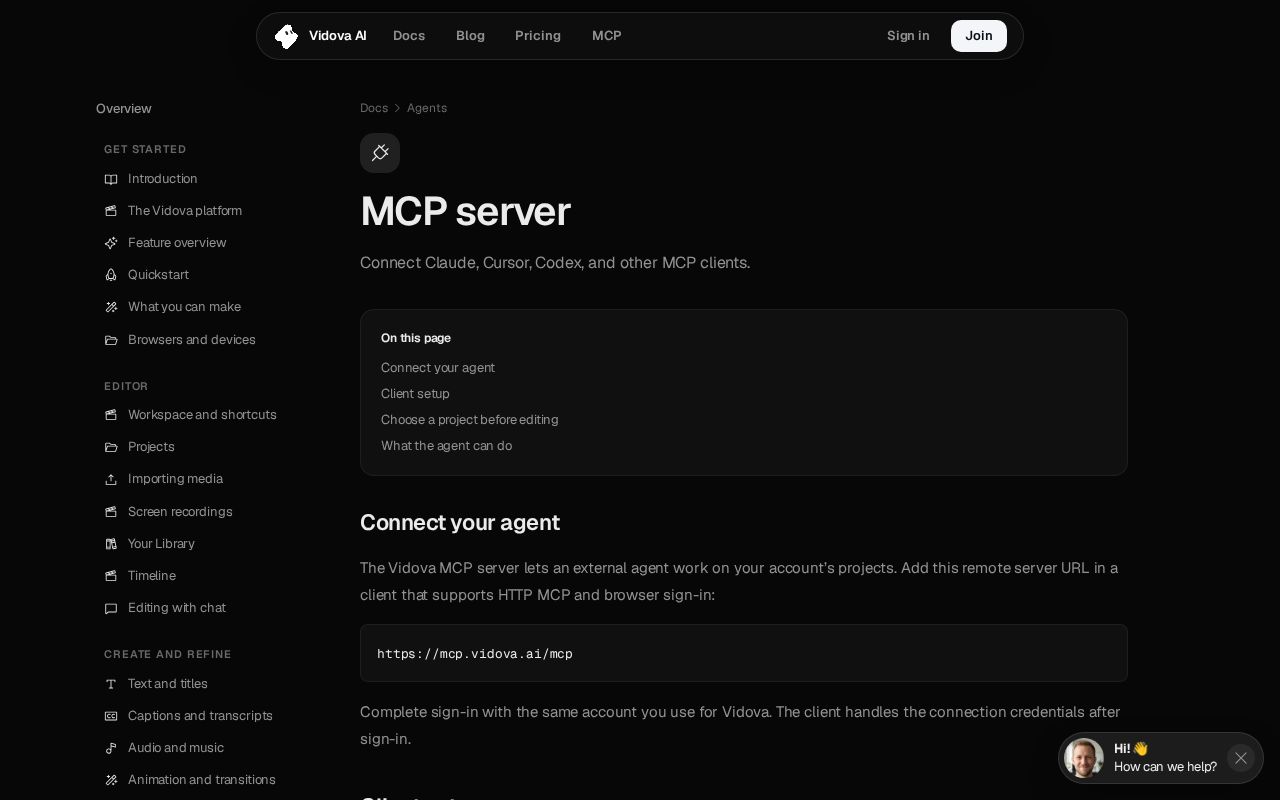The width and height of the screenshot is (1280, 800).
Task: Click the Sign in link
Action: click(908, 36)
